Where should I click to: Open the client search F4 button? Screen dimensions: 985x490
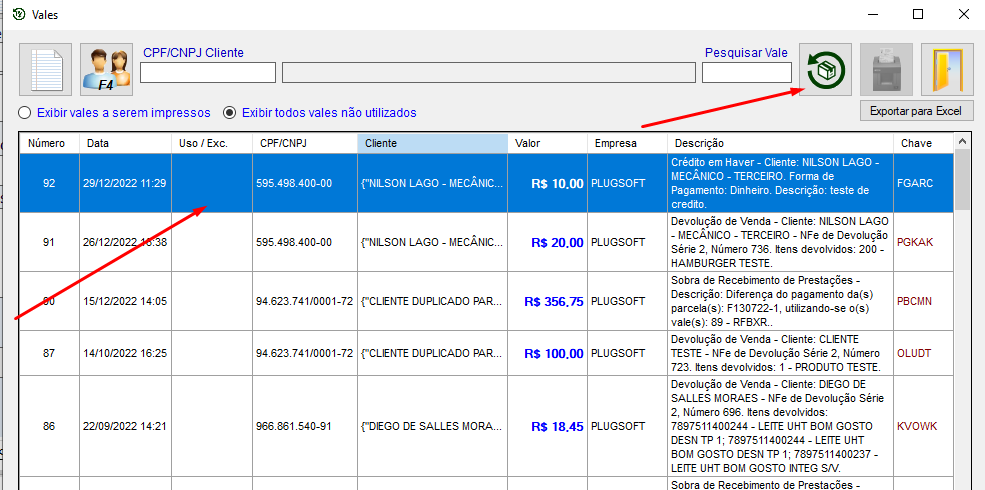107,69
